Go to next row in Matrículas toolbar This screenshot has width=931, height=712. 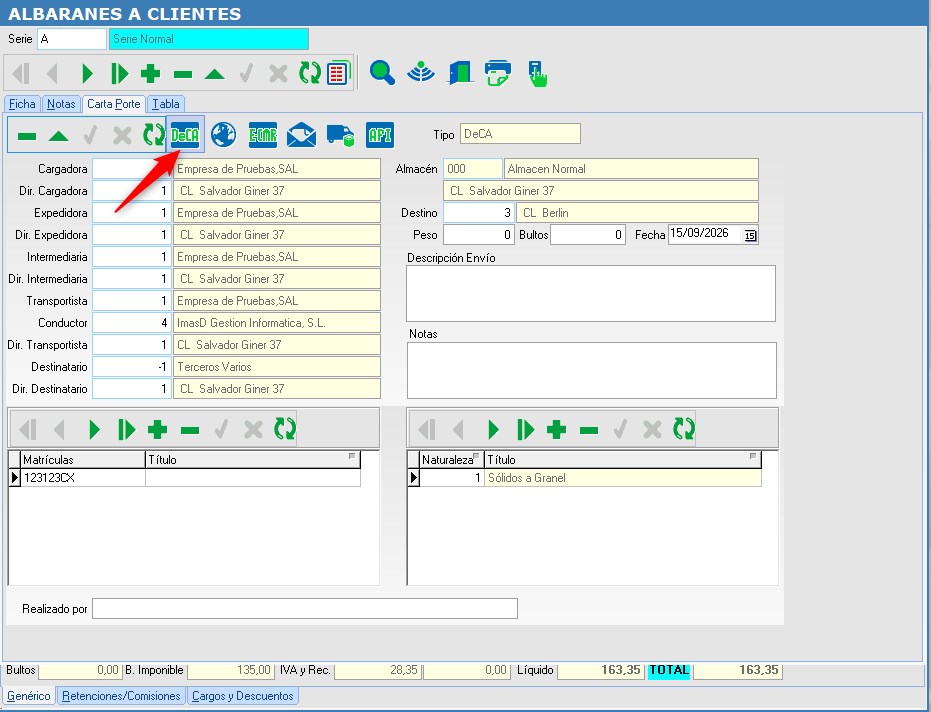click(x=94, y=429)
